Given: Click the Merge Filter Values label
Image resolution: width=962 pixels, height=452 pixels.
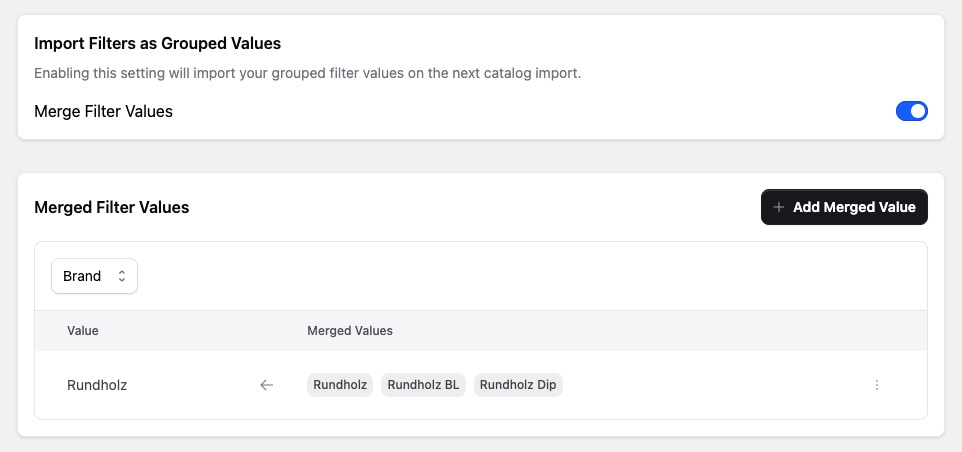Looking at the screenshot, I should click(x=103, y=111).
